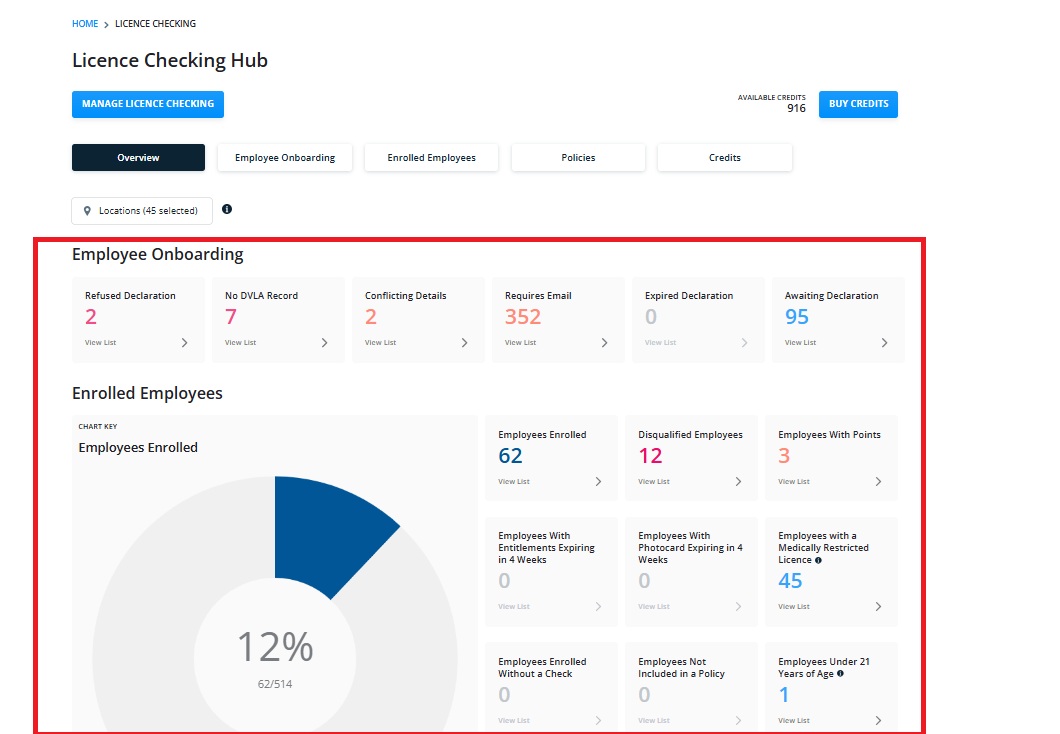This screenshot has height=734, width=1060.
Task: Follow the HOME breadcrumb link
Action: point(85,24)
